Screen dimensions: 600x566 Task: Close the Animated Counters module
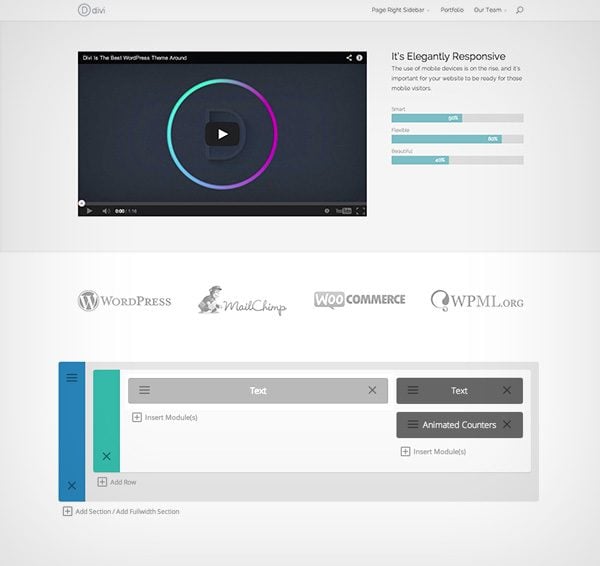click(507, 424)
